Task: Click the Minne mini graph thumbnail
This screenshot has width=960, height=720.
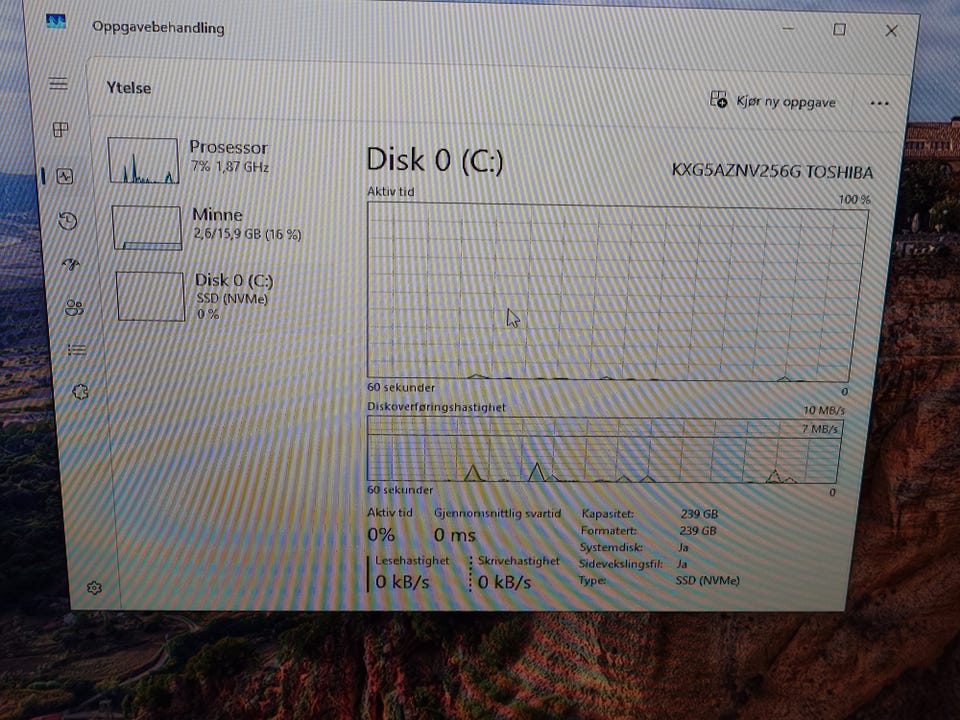Action: (147, 228)
